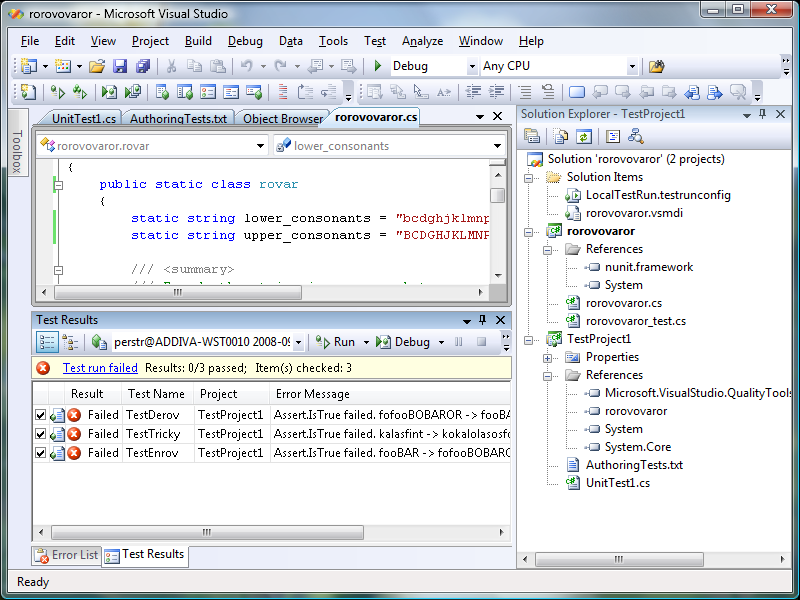The height and width of the screenshot is (600, 800).
Task: Expand Properties under TestProject1
Action: click(547, 358)
